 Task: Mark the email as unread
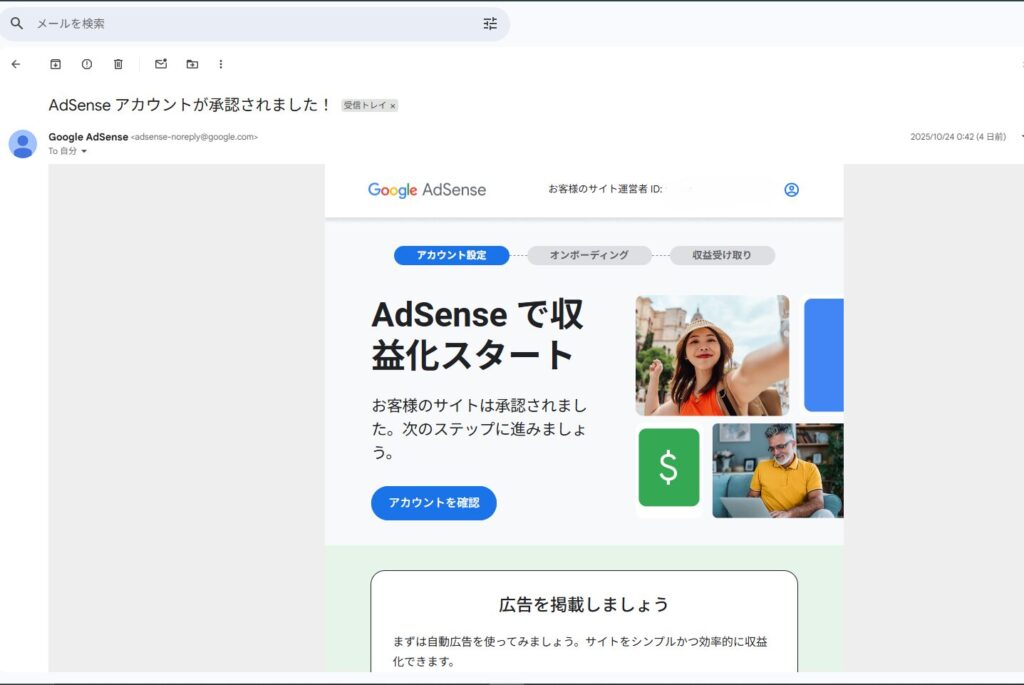point(160,64)
